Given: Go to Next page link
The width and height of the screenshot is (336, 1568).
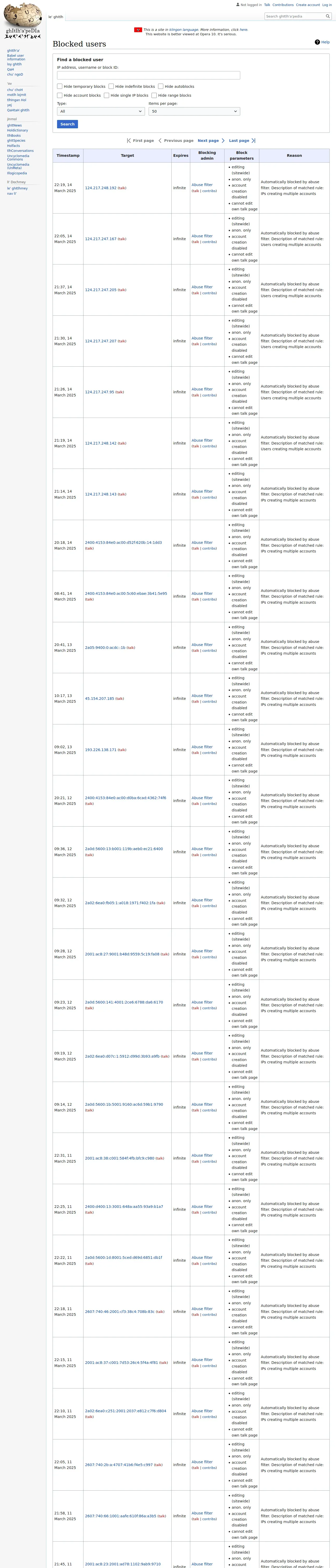Looking at the screenshot, I should [208, 141].
